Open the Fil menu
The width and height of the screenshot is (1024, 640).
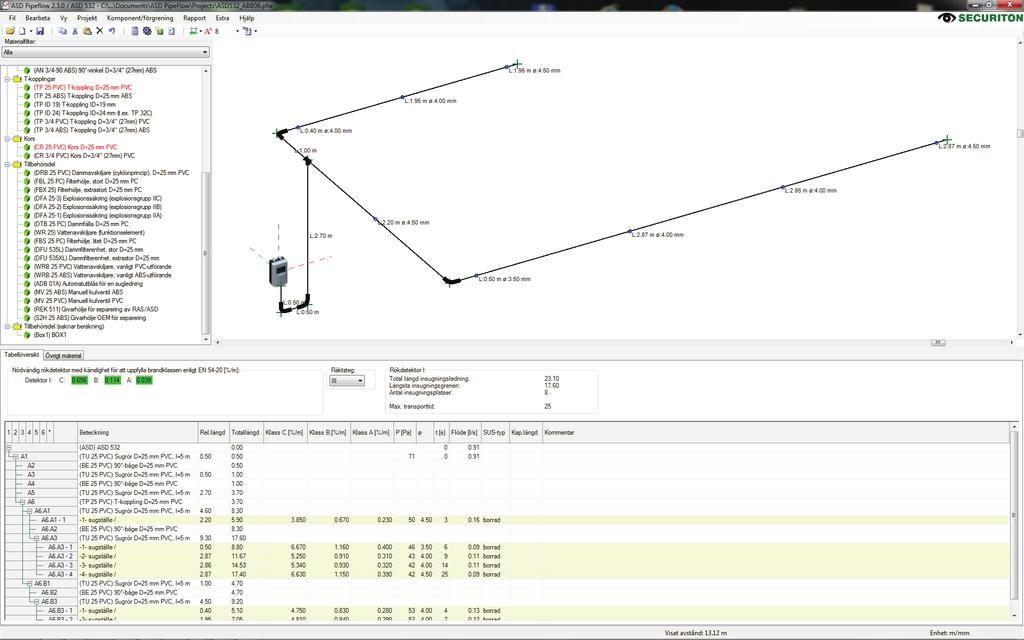[12, 18]
